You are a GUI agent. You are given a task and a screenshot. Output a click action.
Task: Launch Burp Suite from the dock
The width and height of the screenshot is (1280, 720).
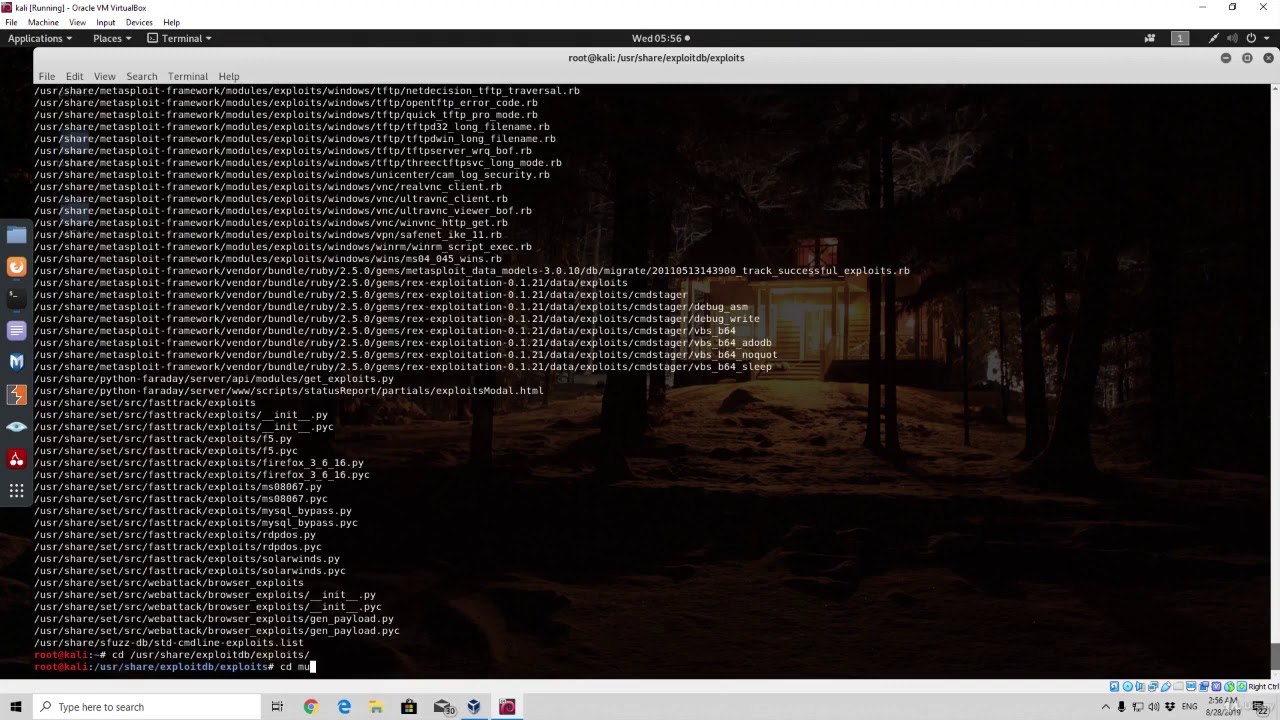(x=16, y=394)
